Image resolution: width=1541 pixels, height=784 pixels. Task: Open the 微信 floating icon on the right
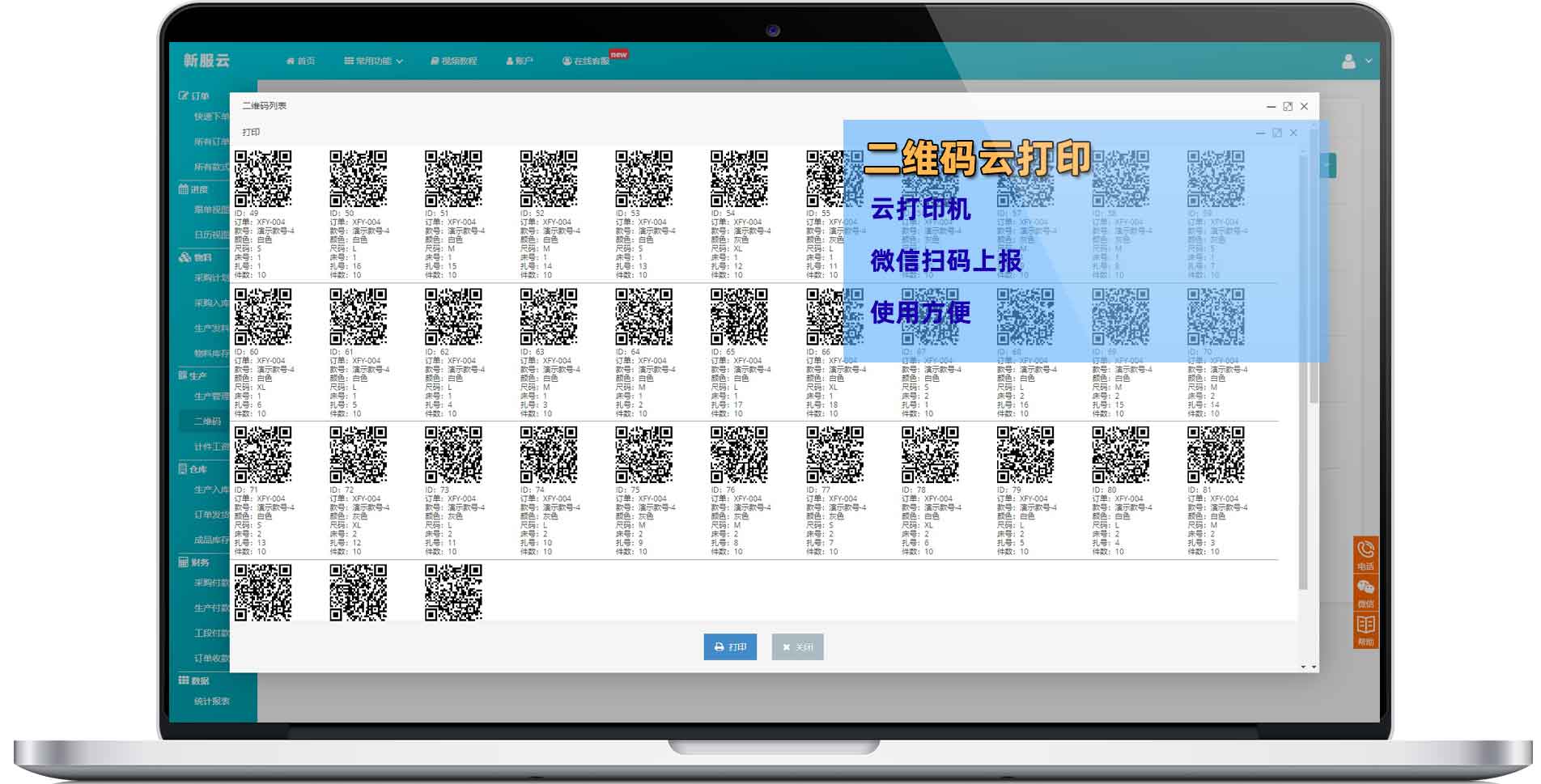tap(1365, 589)
